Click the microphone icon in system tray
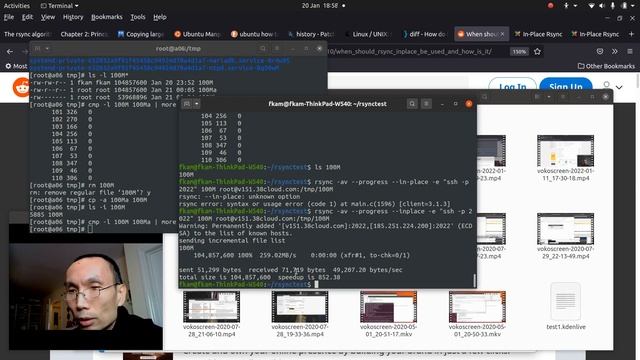 tap(613, 6)
